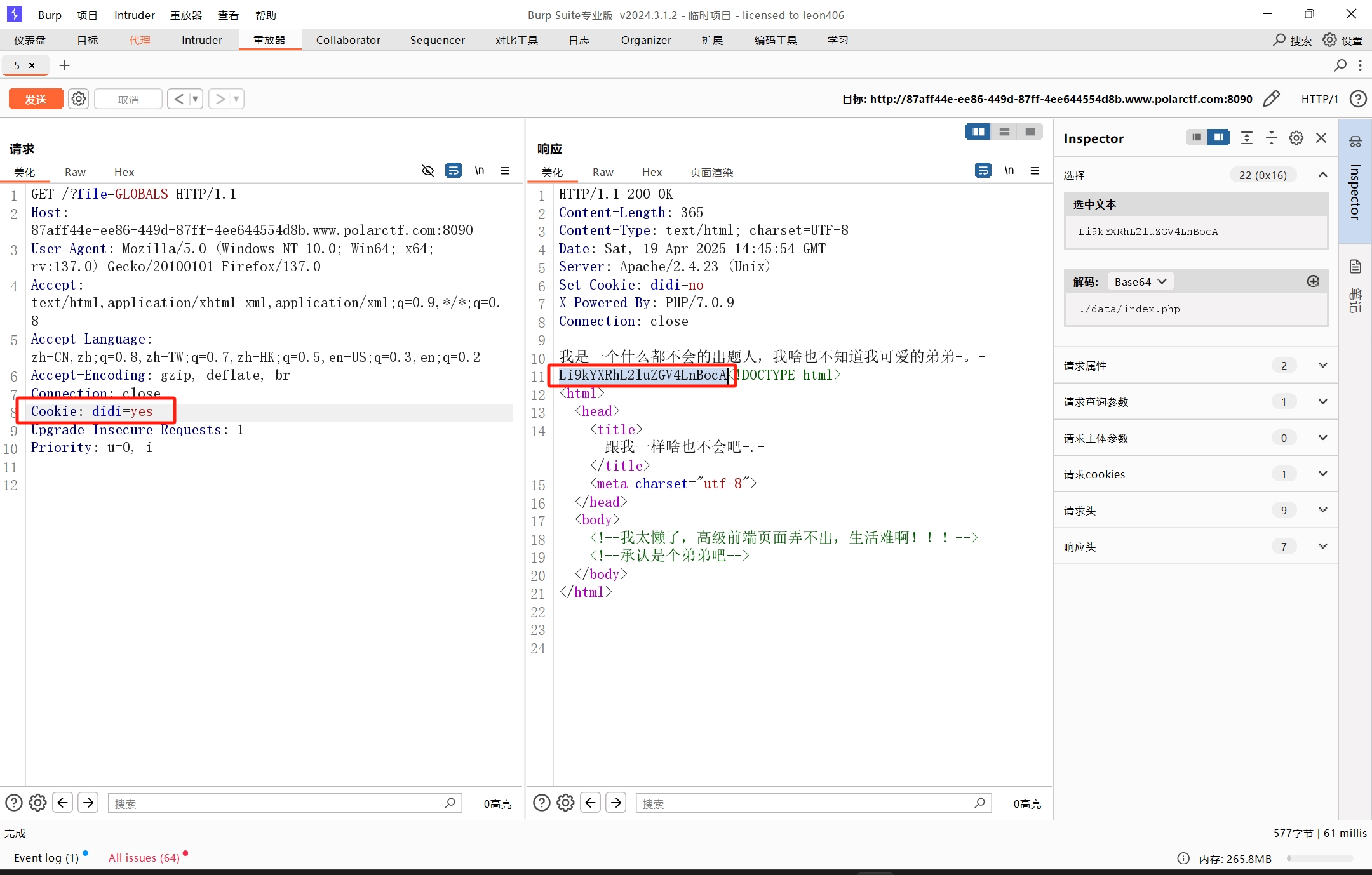Open the Base64 decode type dropdown
The image size is (1372, 875).
(x=1140, y=281)
